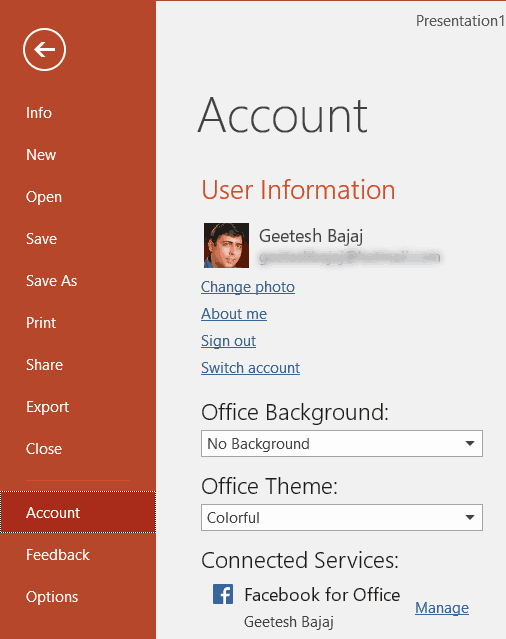
Task: Click the Connected Services heading
Action: click(x=300, y=560)
